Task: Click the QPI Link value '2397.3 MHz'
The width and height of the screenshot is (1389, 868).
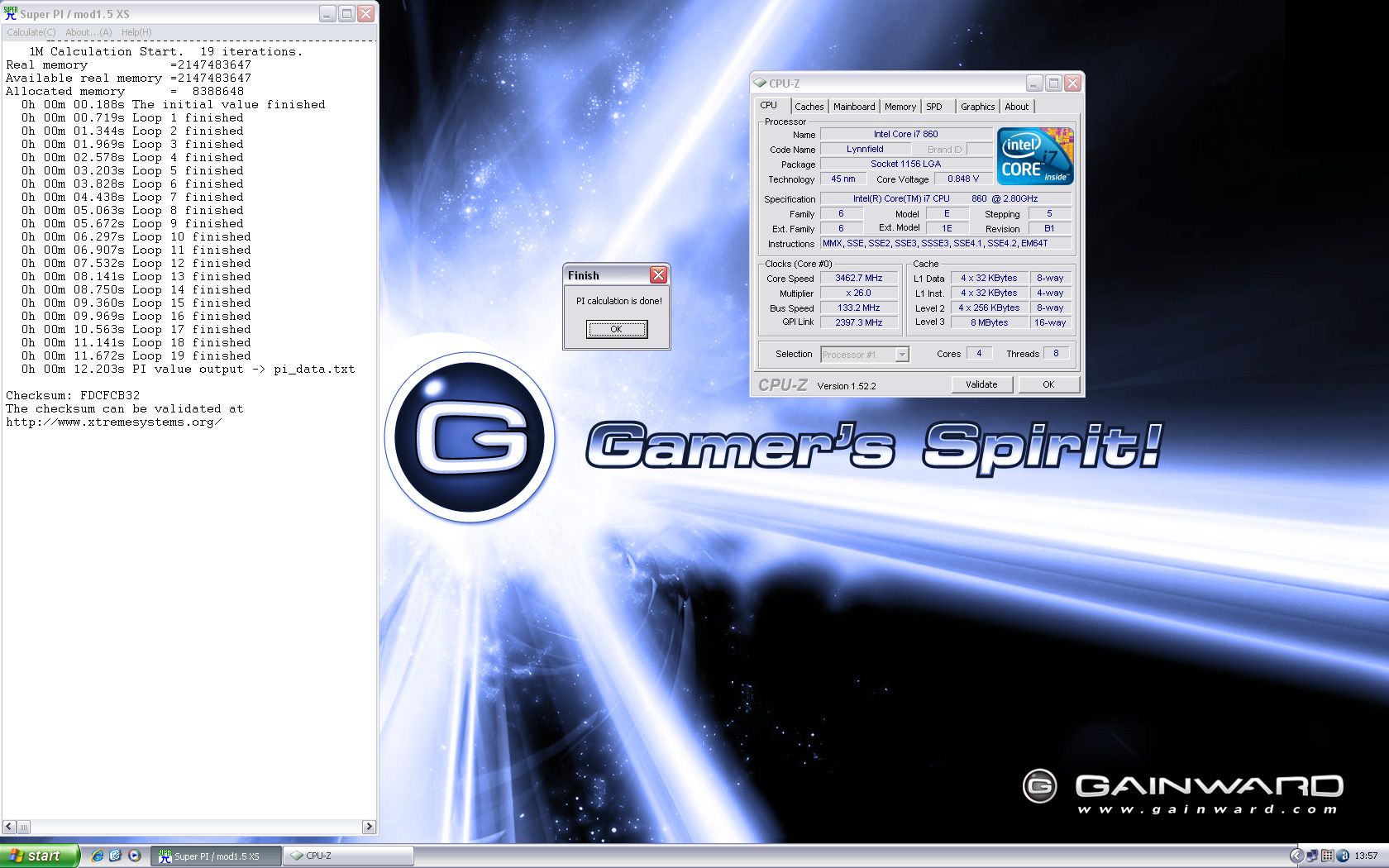Action: pyautogui.click(x=859, y=323)
